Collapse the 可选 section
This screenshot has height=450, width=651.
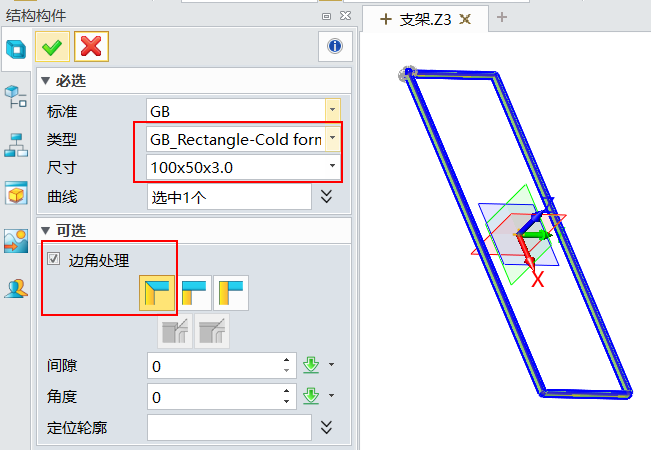45,231
